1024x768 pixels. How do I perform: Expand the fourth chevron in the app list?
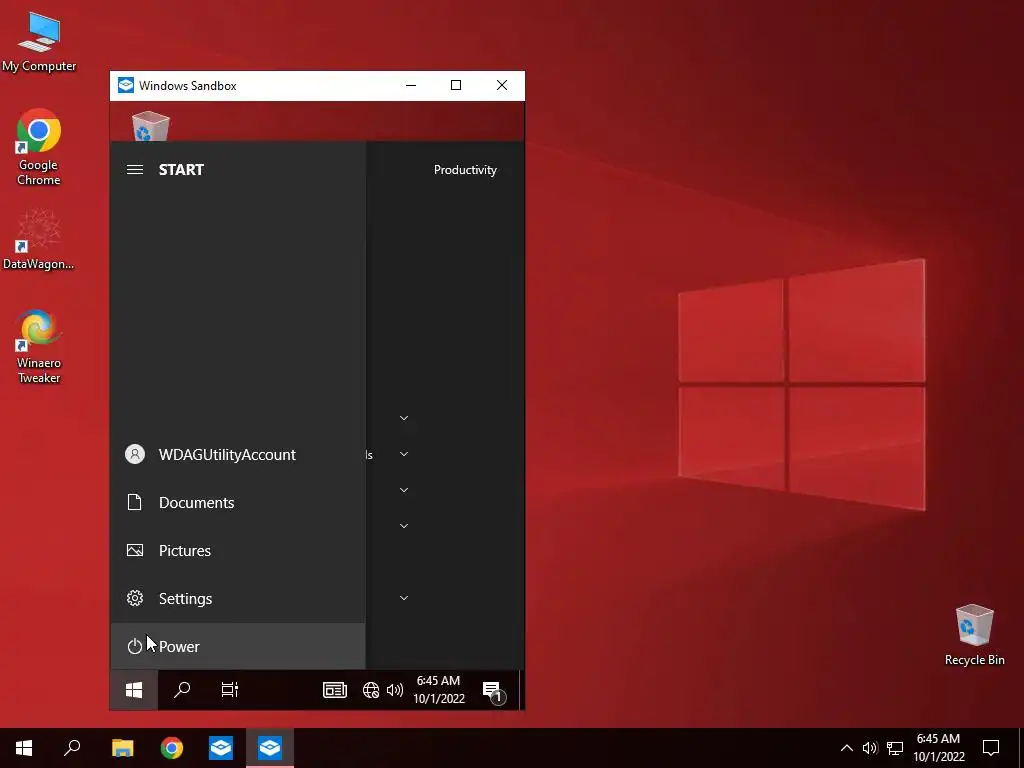404,526
